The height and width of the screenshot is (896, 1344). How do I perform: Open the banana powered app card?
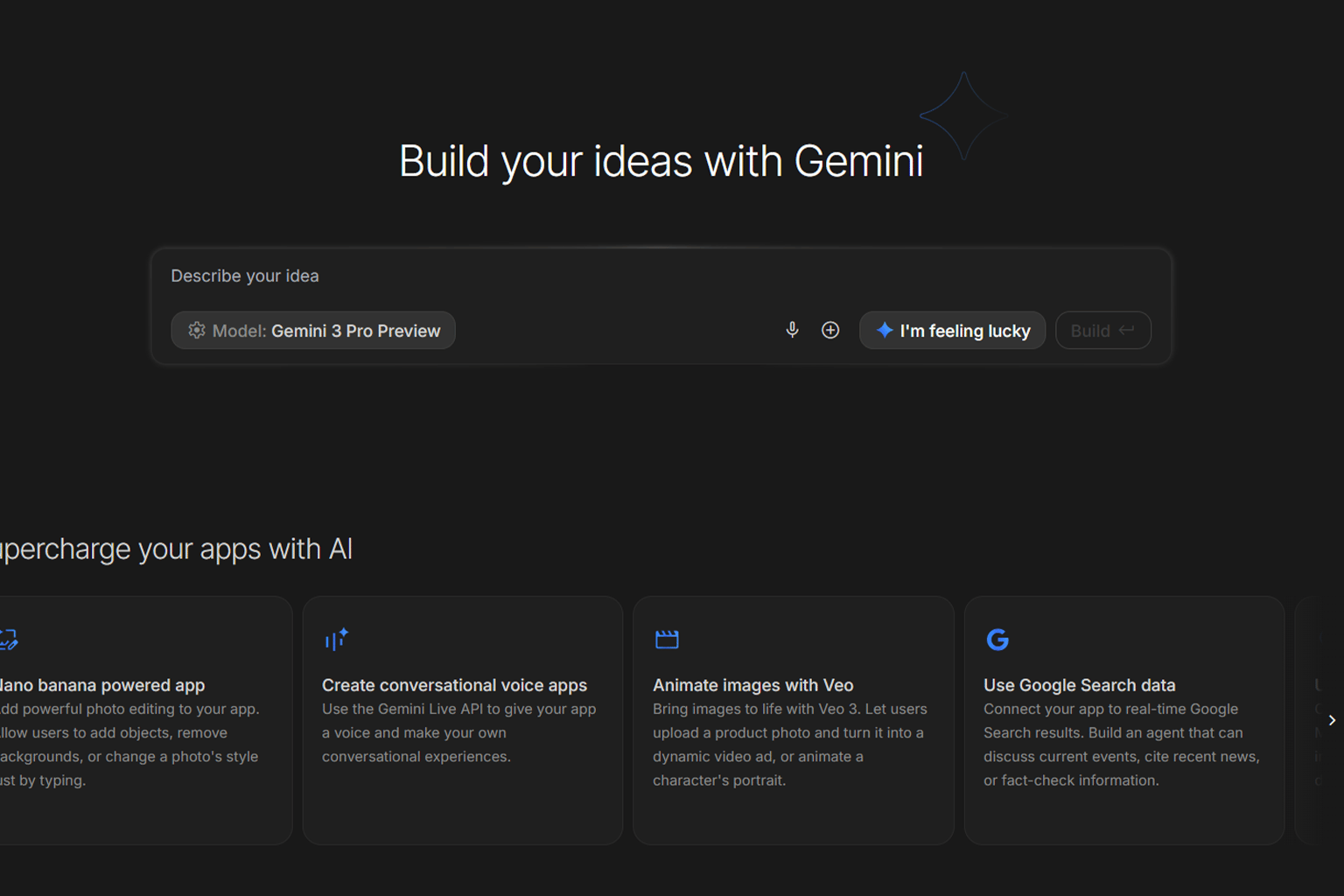145,720
